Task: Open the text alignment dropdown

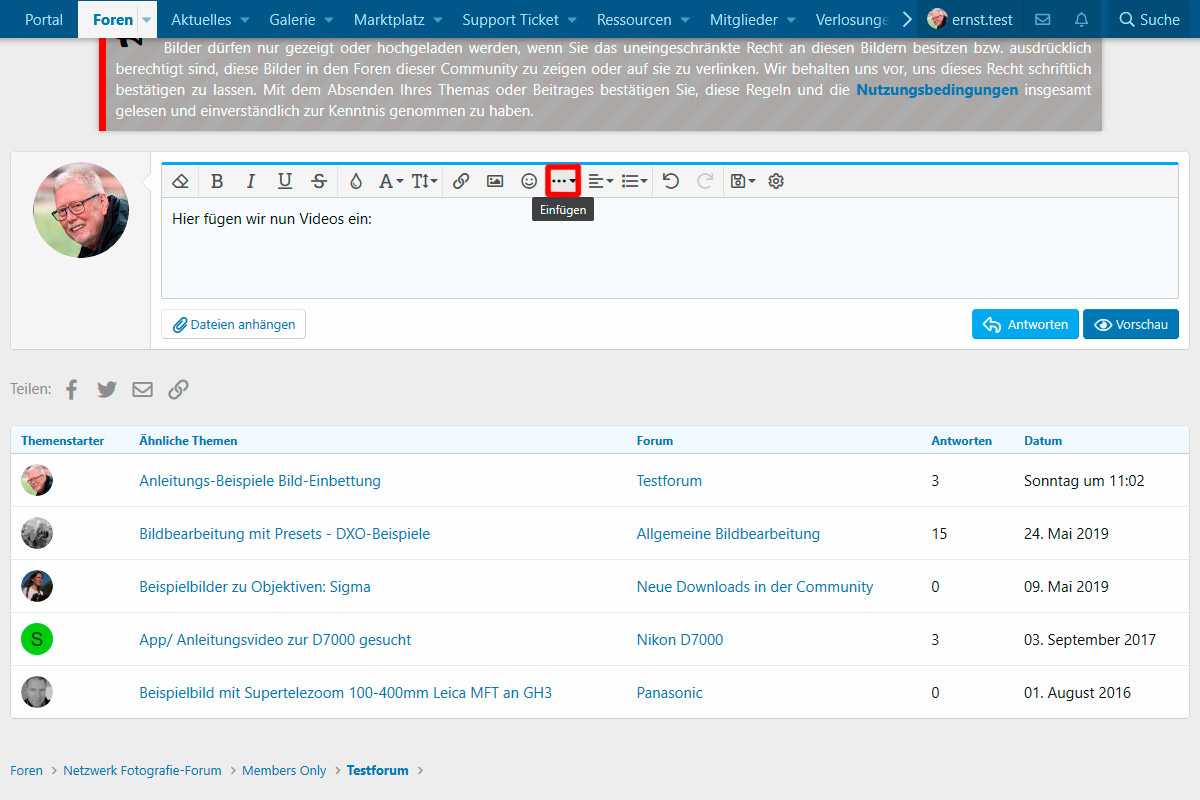Action: (x=600, y=181)
